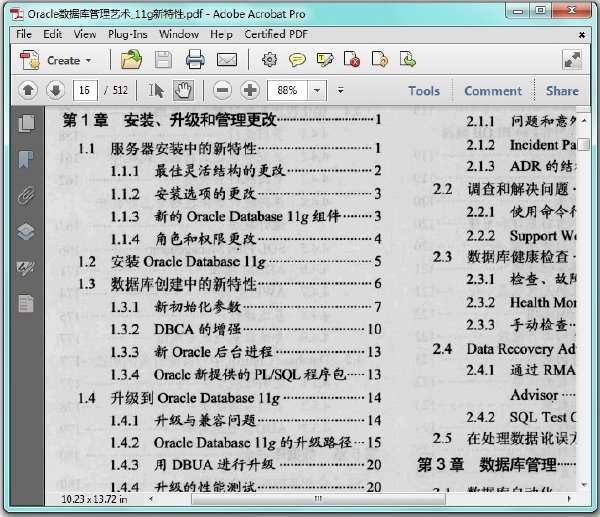Viewport: 600px width, 517px height.
Task: Click the entry 2.3.3 手动检查
Action: 521,325
